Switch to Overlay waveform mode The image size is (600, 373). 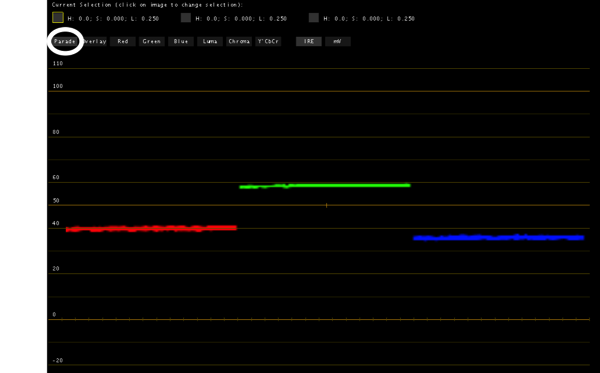click(x=95, y=41)
